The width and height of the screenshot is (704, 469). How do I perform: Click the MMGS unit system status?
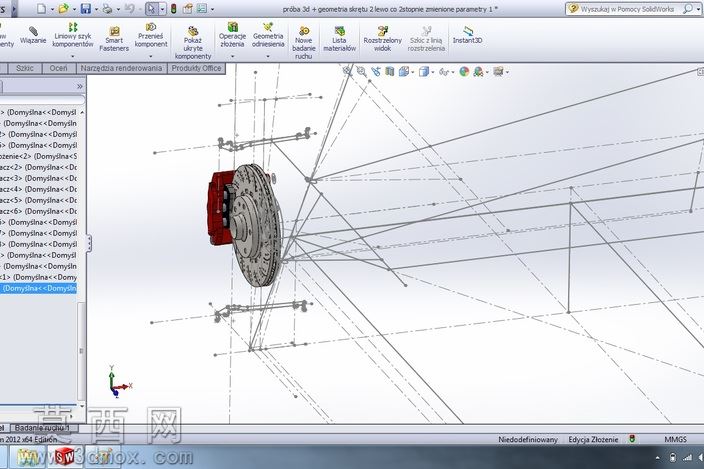click(x=675, y=439)
